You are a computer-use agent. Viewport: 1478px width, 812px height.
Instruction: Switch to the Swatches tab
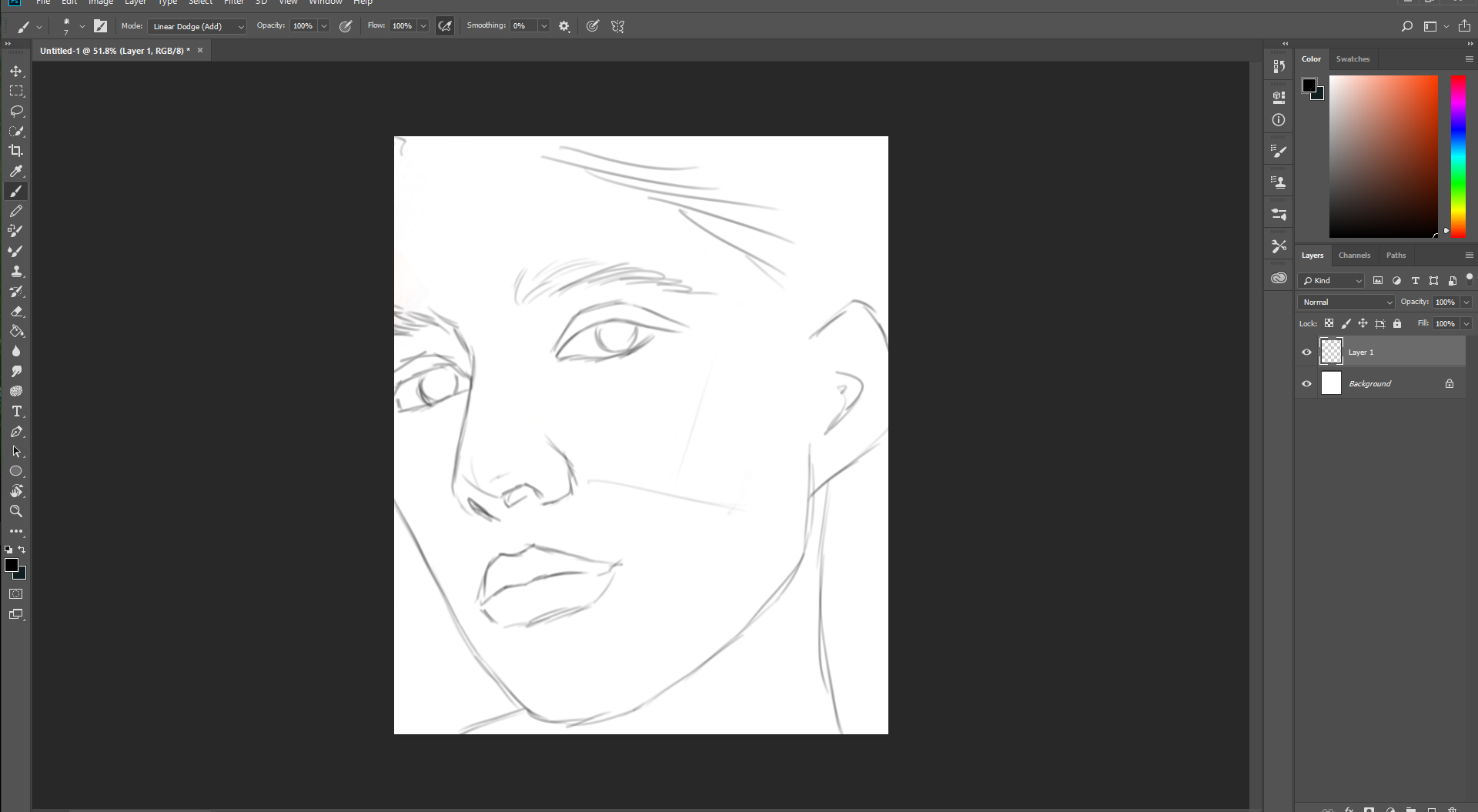(1353, 59)
